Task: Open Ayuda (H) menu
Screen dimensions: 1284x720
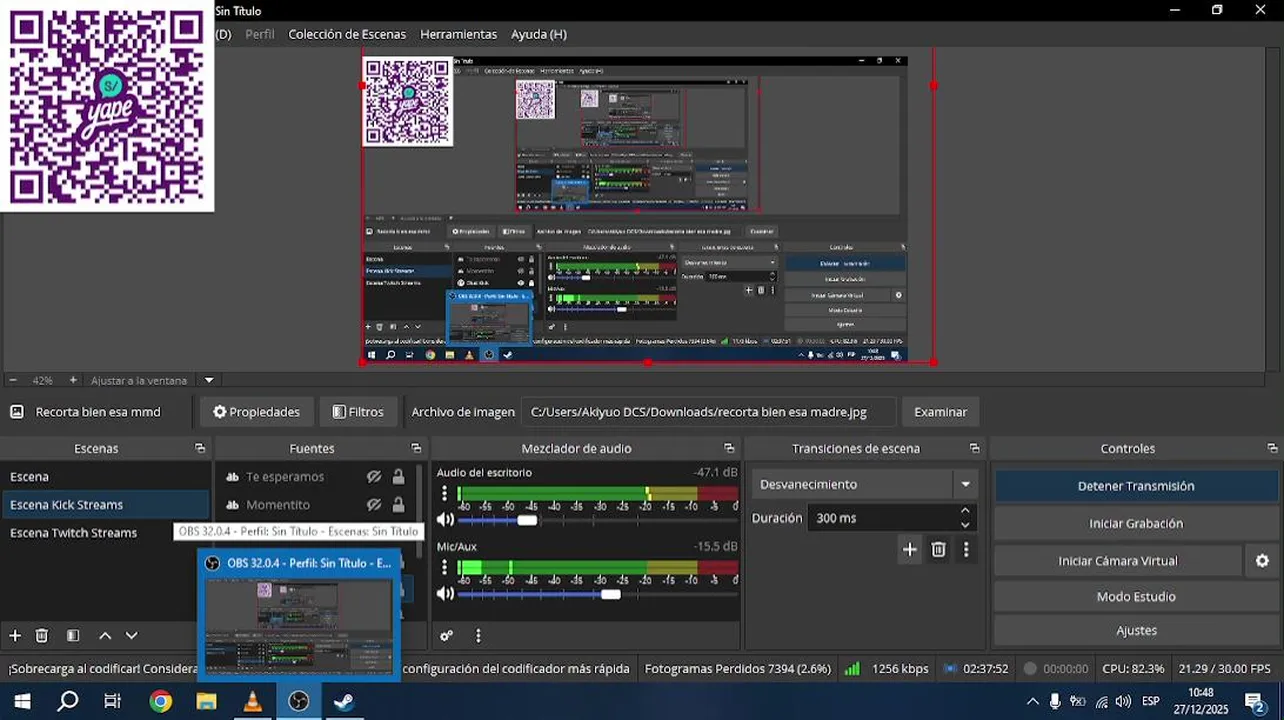Action: [539, 34]
